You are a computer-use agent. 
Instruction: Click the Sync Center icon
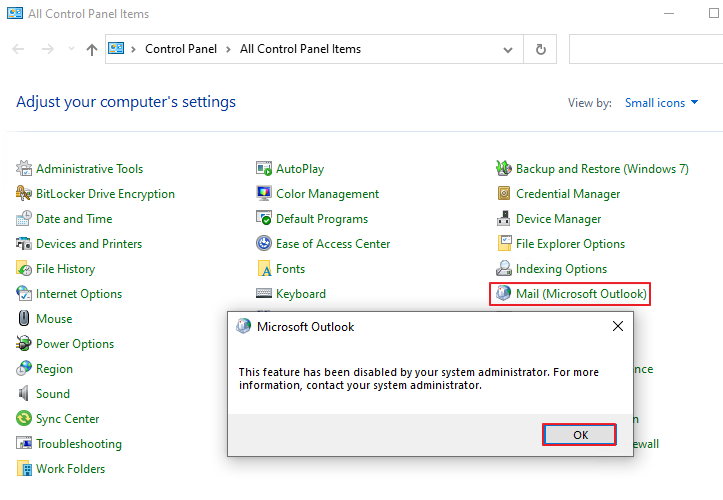(x=24, y=418)
